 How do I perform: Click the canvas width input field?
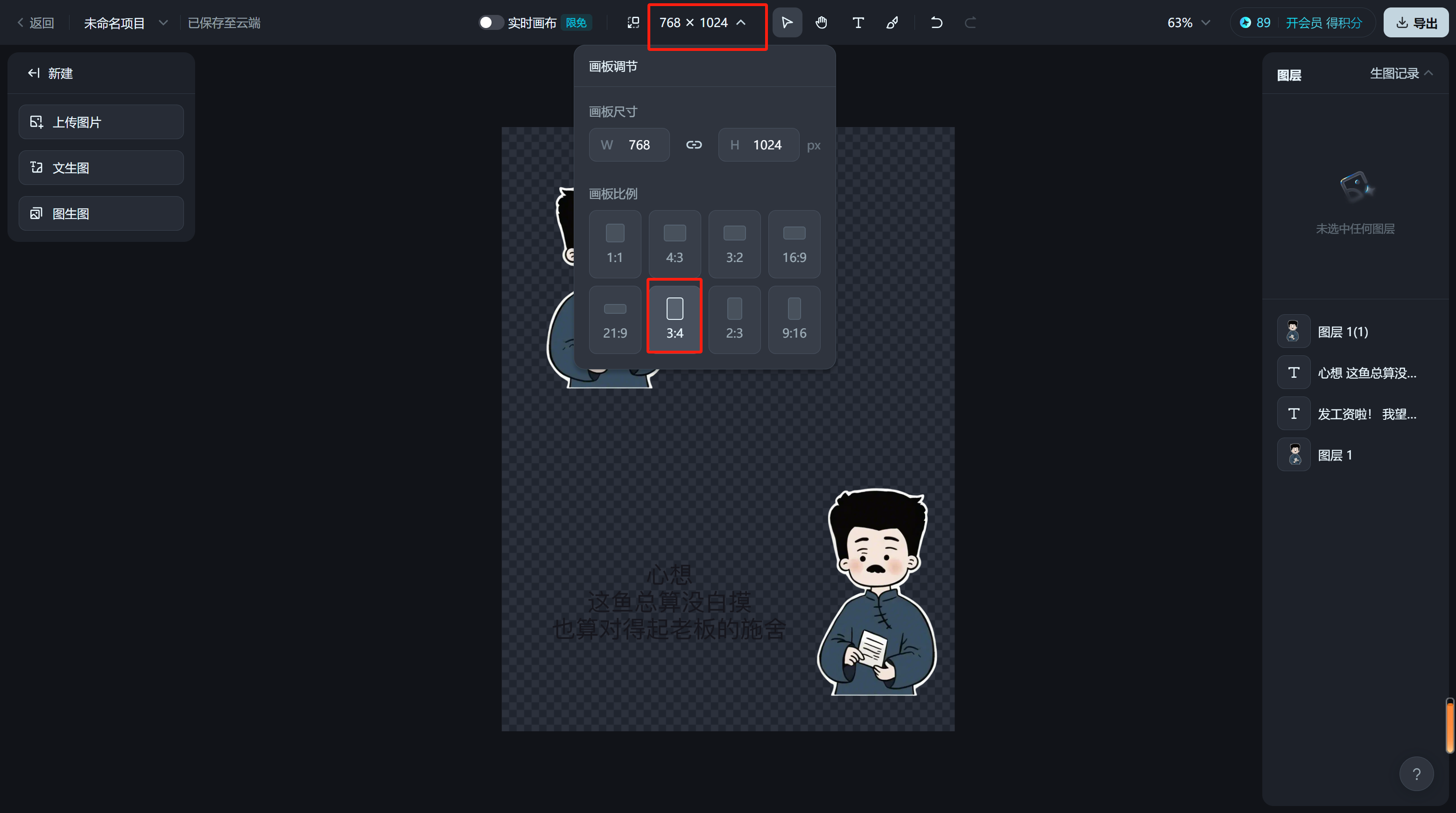click(x=639, y=145)
